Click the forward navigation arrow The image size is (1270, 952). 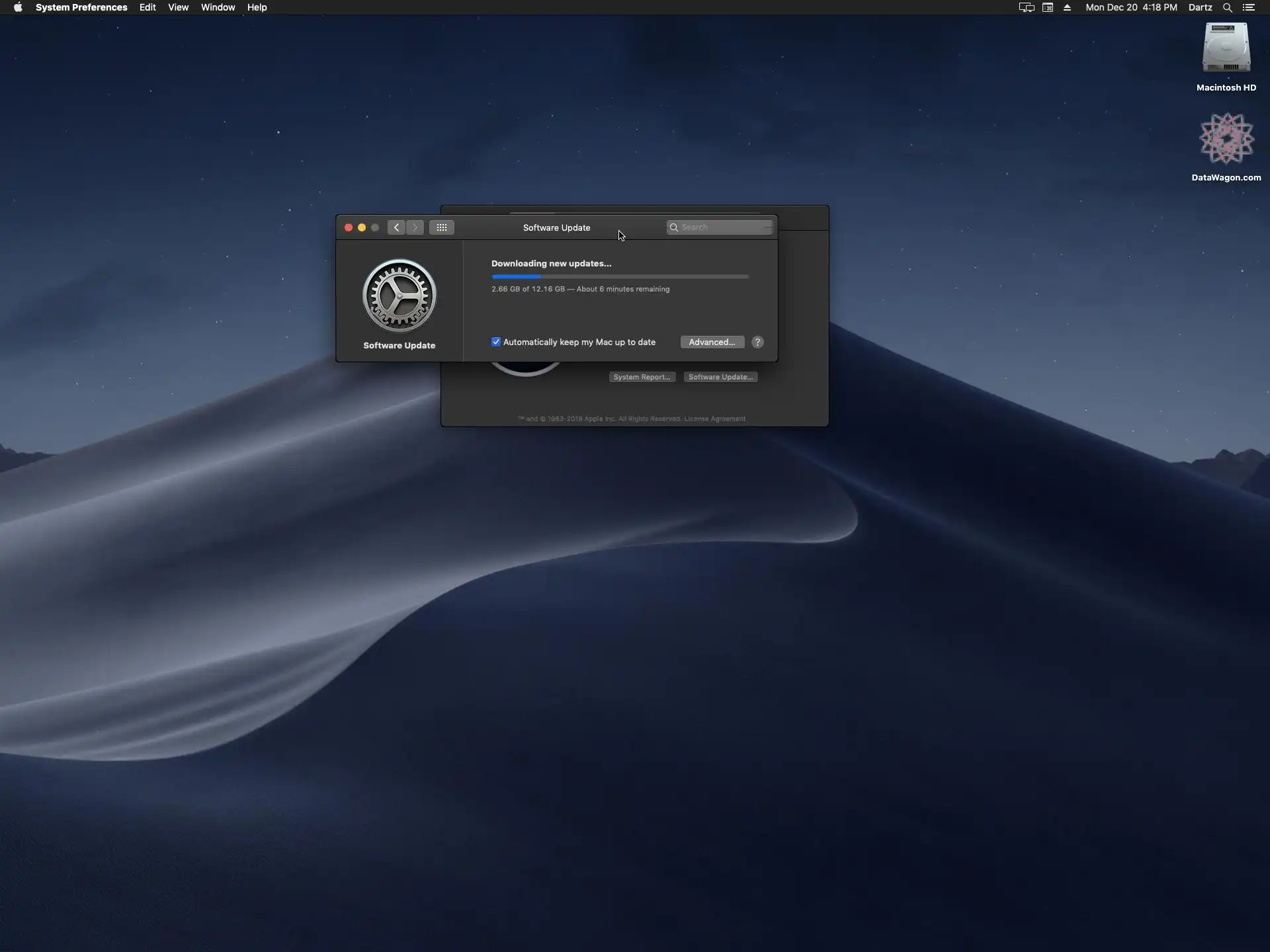[x=415, y=227]
